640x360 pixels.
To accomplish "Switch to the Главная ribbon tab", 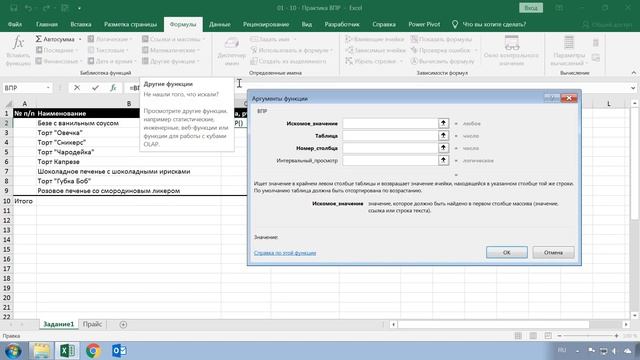I will (x=47, y=24).
